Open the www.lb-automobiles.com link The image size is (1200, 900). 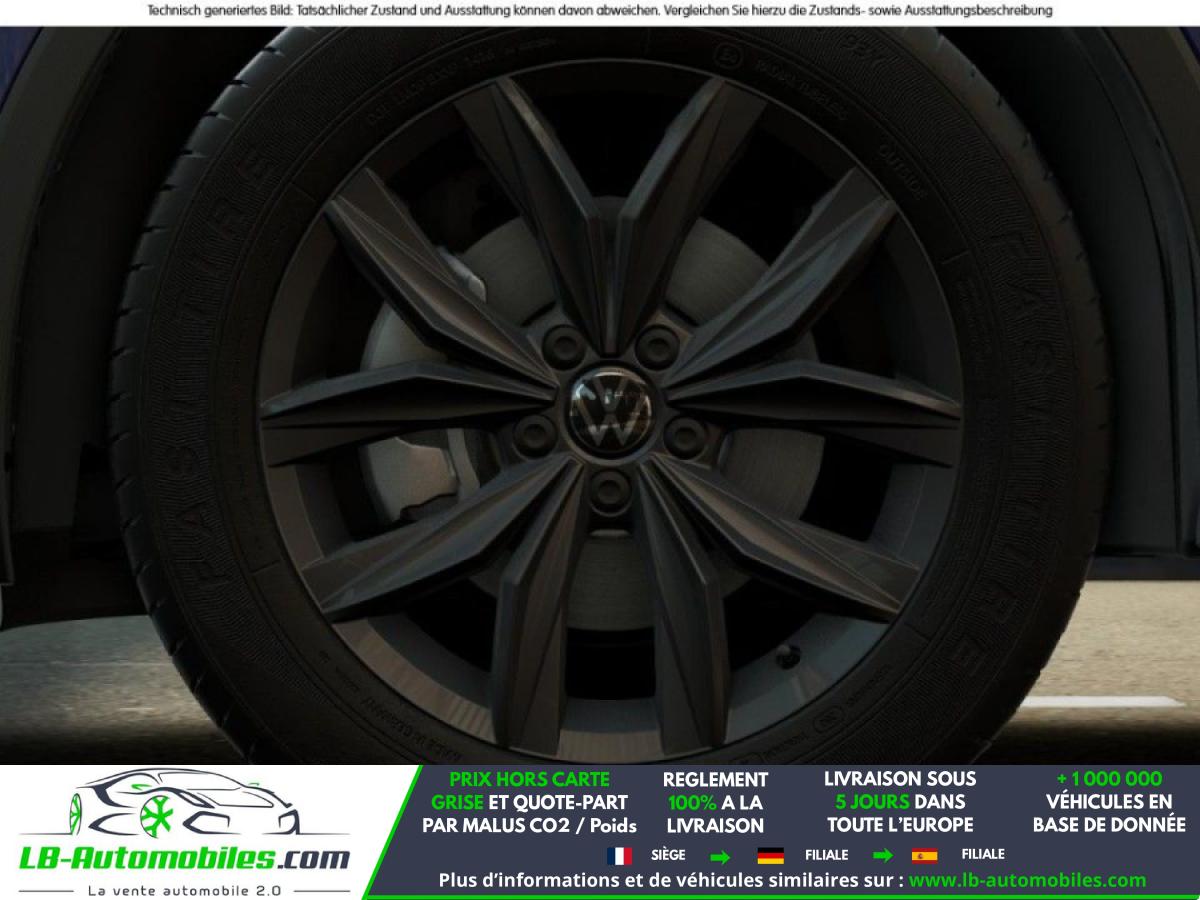(x=1028, y=880)
